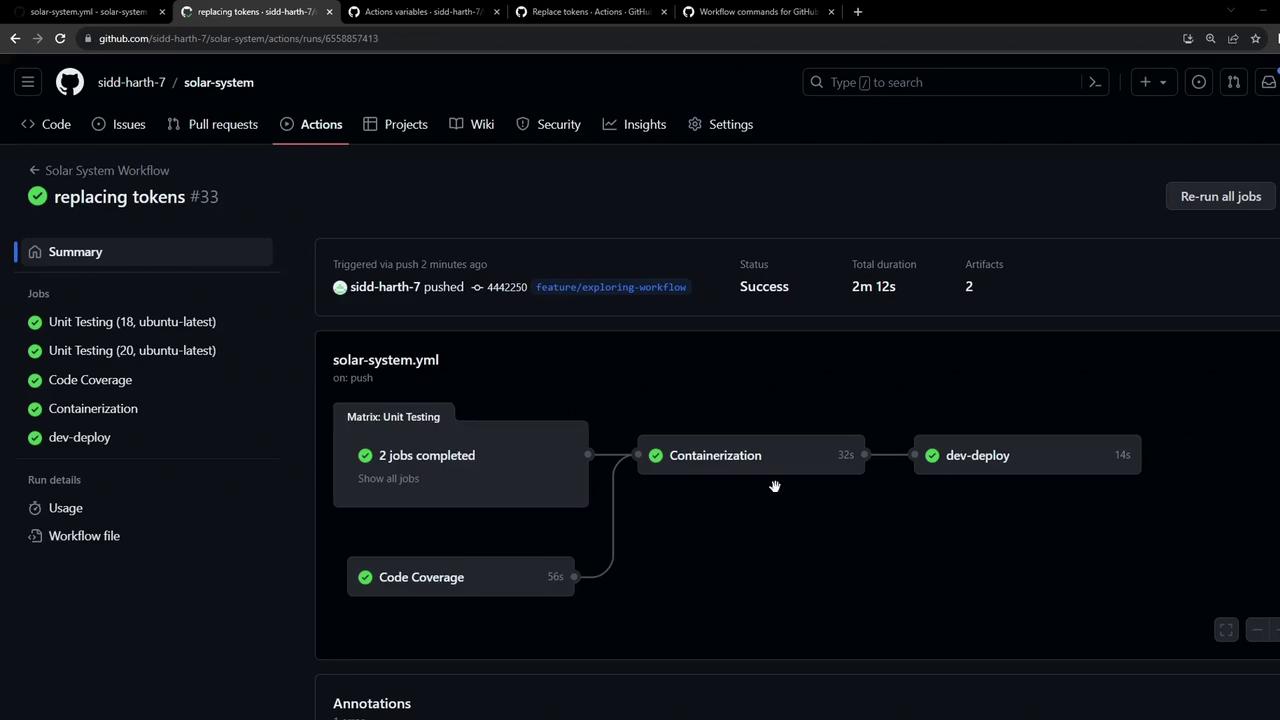Click the pull requests header icon
Screen dimensions: 1280x720
coord(1234,82)
